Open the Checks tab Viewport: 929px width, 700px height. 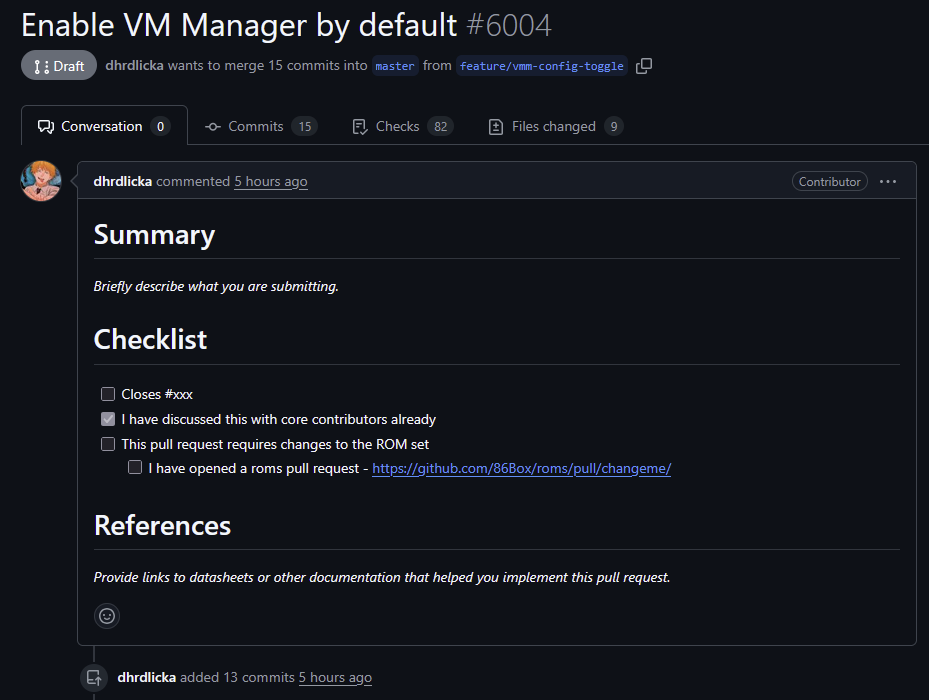pyautogui.click(x=403, y=126)
